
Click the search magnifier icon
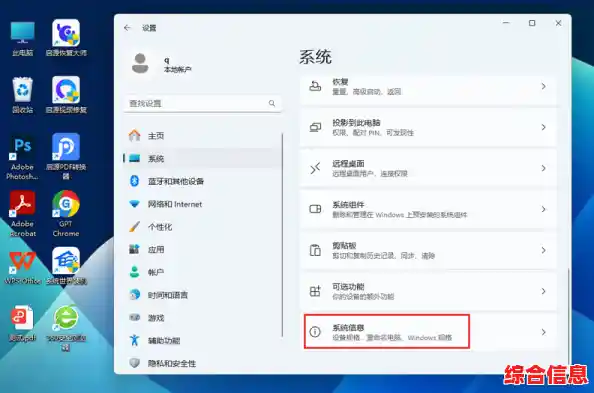(x=272, y=103)
